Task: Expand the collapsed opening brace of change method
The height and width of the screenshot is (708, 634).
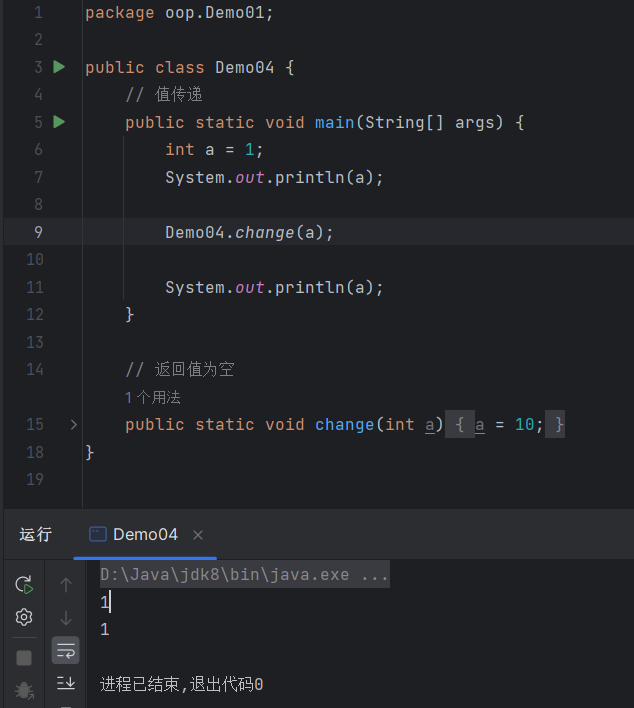Action: 459,425
